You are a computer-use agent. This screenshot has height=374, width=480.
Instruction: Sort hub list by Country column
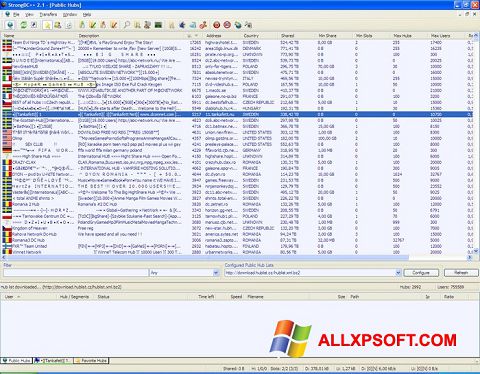coord(260,36)
